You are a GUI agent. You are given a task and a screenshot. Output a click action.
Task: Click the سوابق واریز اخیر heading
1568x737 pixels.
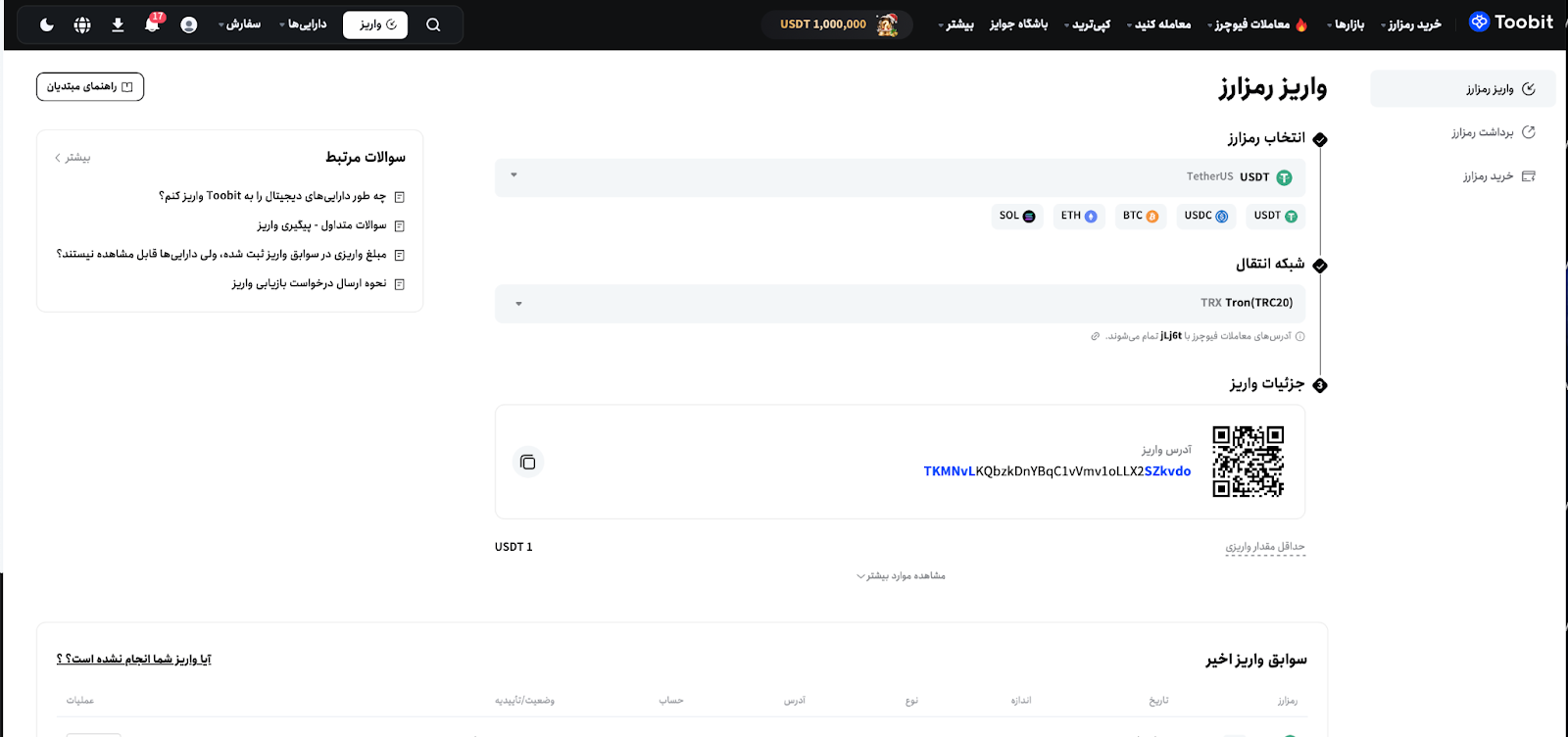tap(1256, 660)
